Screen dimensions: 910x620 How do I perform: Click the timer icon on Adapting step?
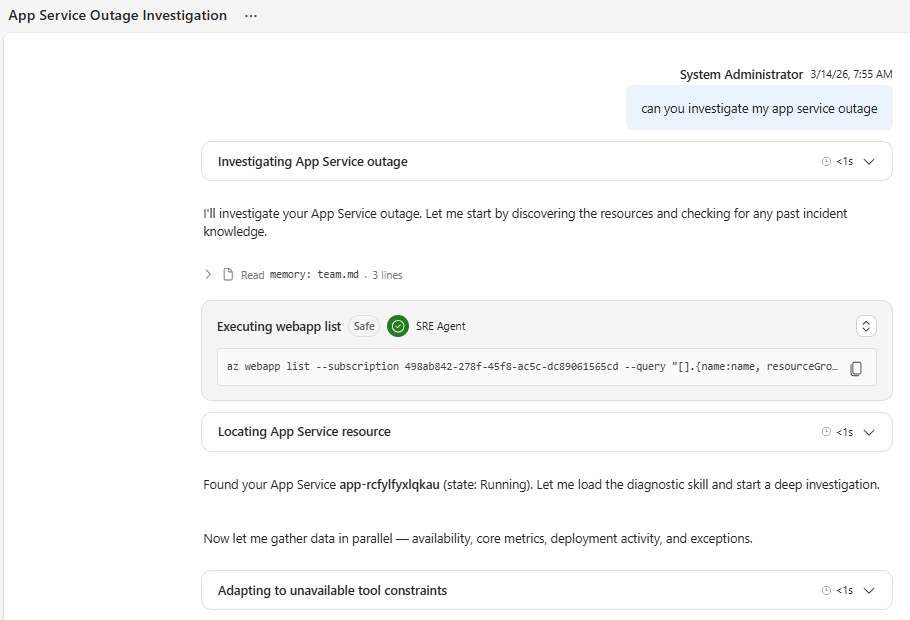coord(826,590)
